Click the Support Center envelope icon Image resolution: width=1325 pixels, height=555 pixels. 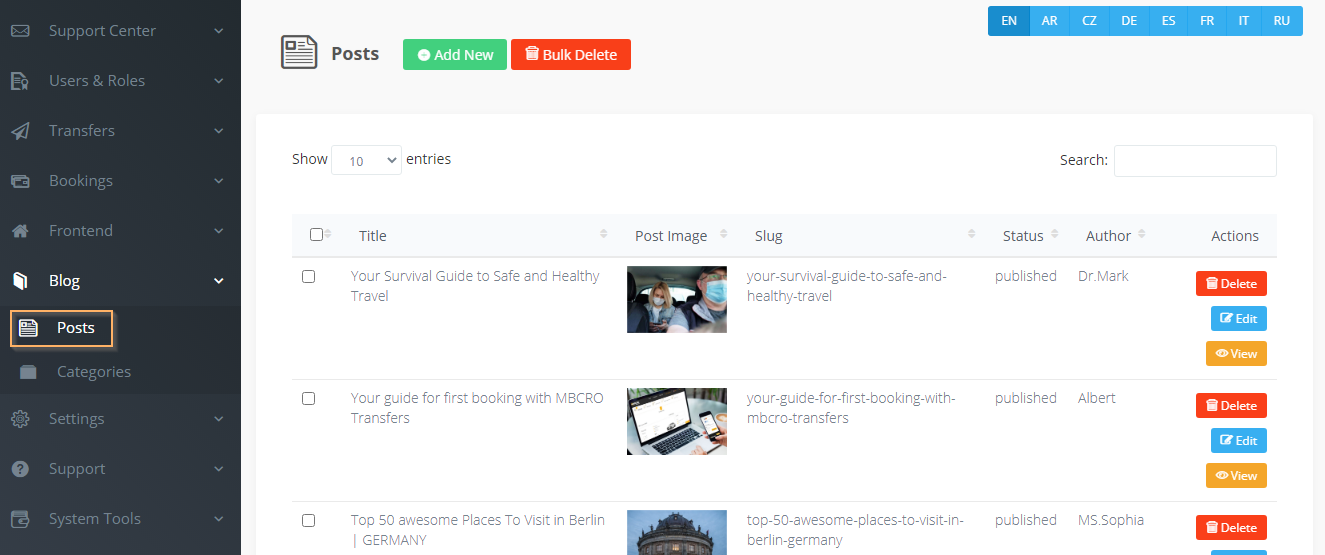click(20, 31)
